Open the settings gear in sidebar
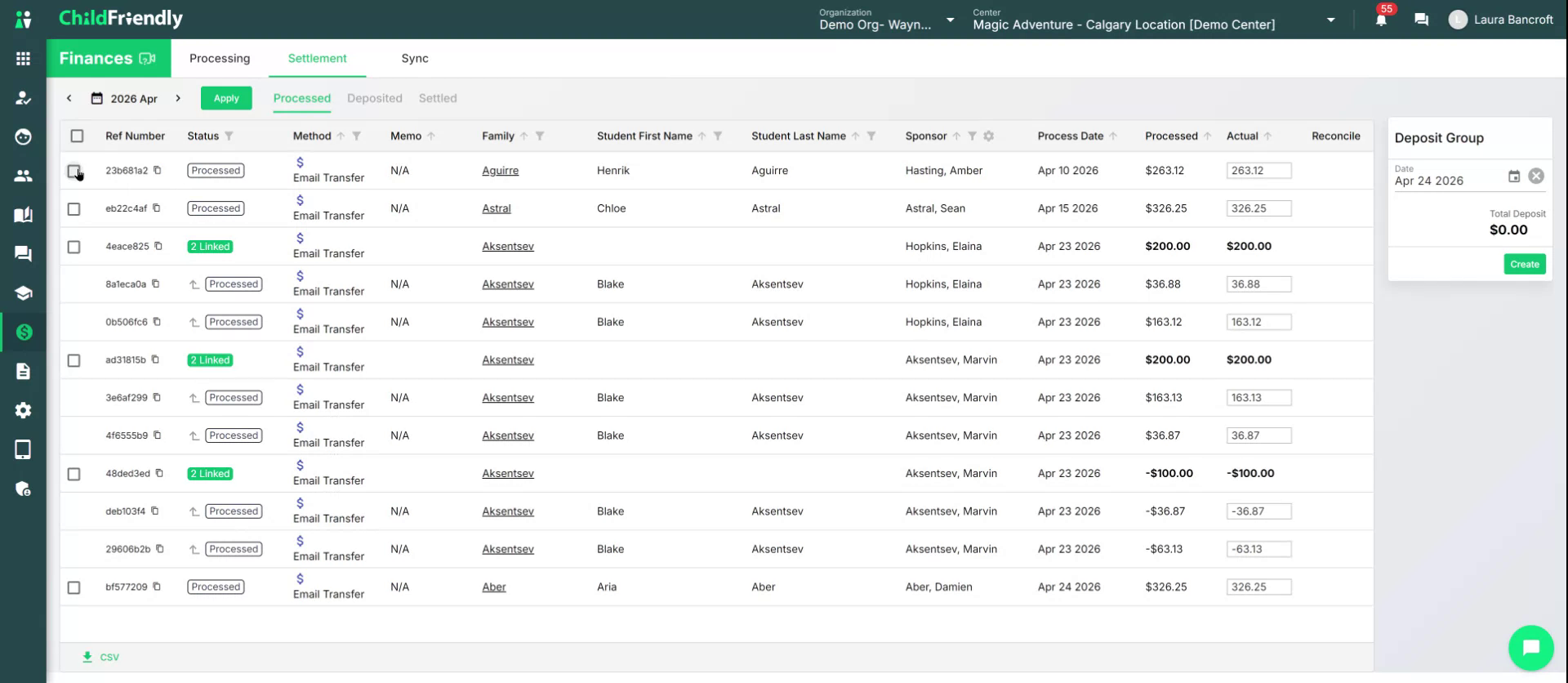The image size is (1568, 683). click(x=23, y=410)
